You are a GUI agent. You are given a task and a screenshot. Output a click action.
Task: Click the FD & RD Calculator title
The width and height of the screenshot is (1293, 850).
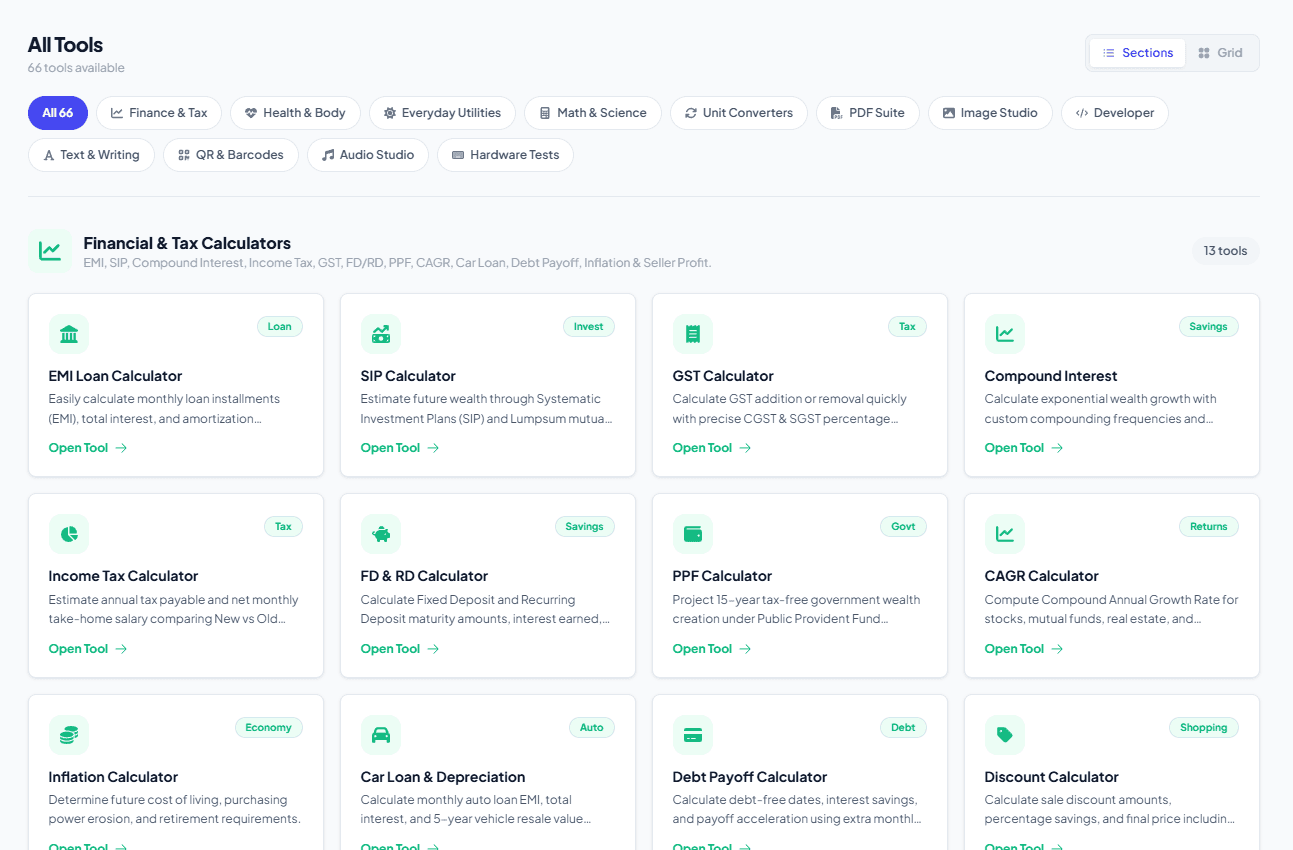(424, 576)
